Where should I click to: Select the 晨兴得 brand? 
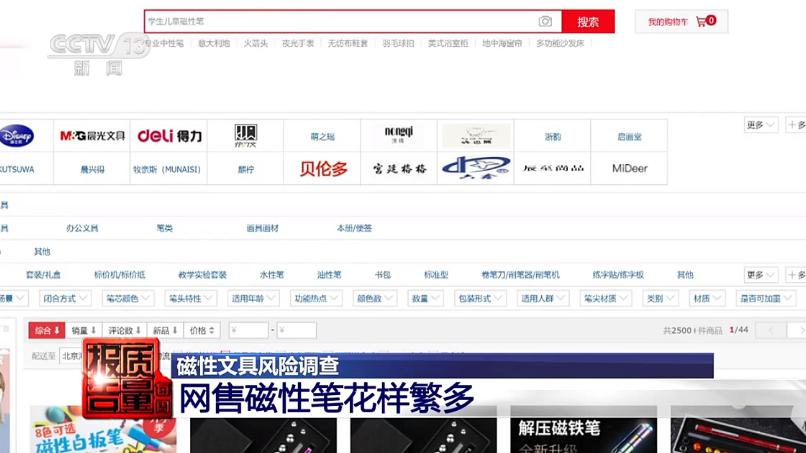coord(93,169)
